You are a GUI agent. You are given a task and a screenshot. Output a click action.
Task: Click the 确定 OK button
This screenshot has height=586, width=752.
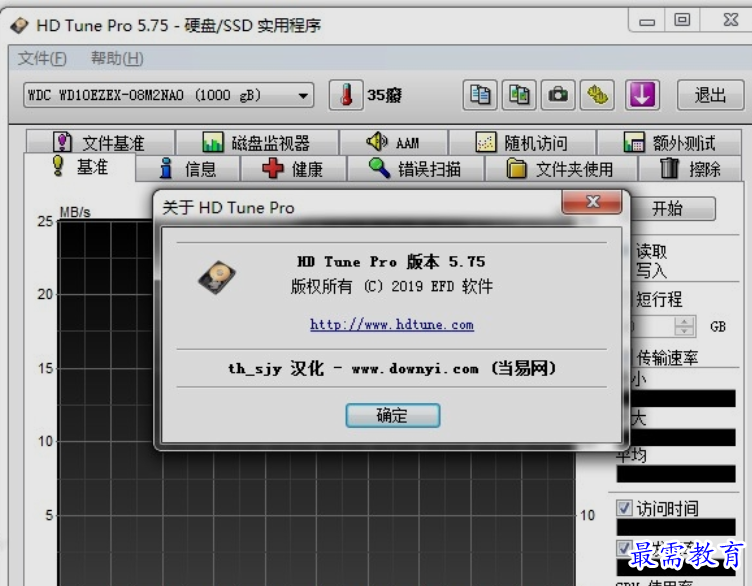[x=392, y=415]
